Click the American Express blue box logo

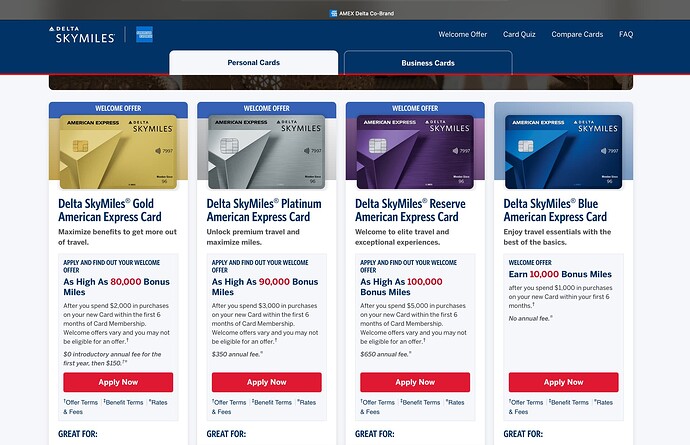tap(144, 34)
